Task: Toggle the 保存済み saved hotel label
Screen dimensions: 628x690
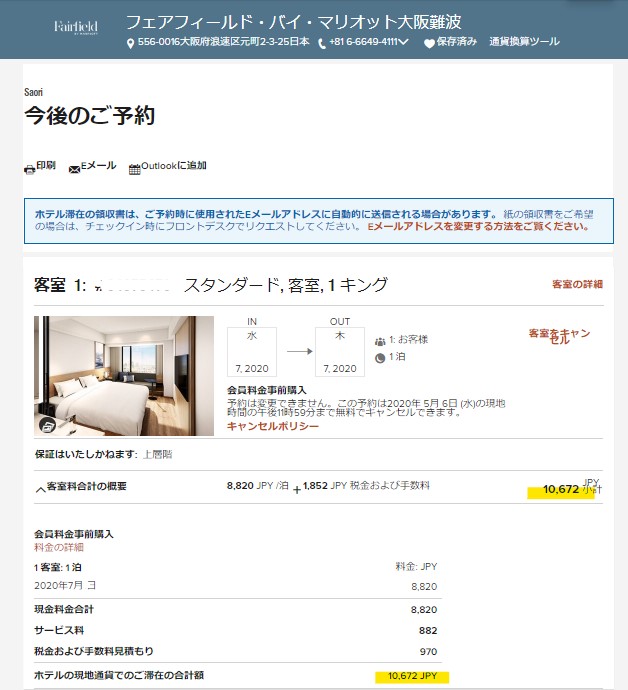Action: click(x=456, y=42)
